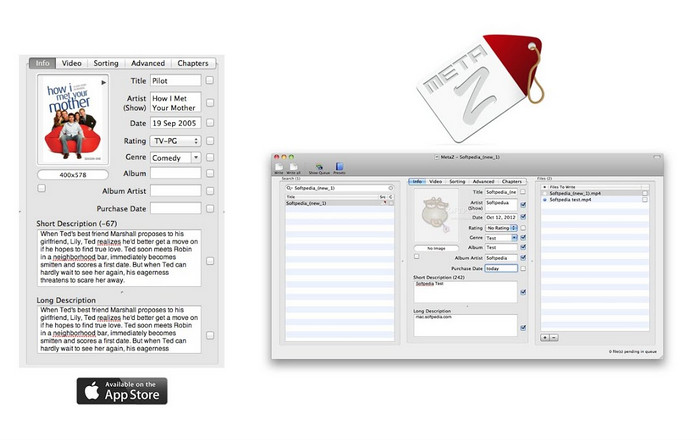
Task: Toggle the checkbox under the 400x578 button
Action: click(x=42, y=188)
